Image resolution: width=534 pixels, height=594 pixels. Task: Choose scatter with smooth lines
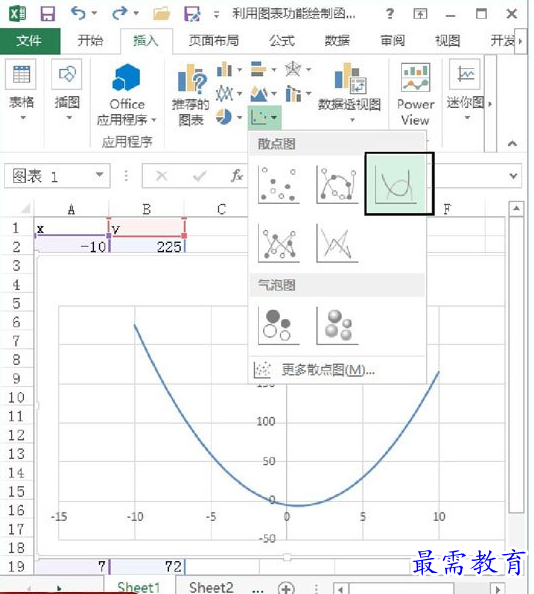click(x=399, y=184)
